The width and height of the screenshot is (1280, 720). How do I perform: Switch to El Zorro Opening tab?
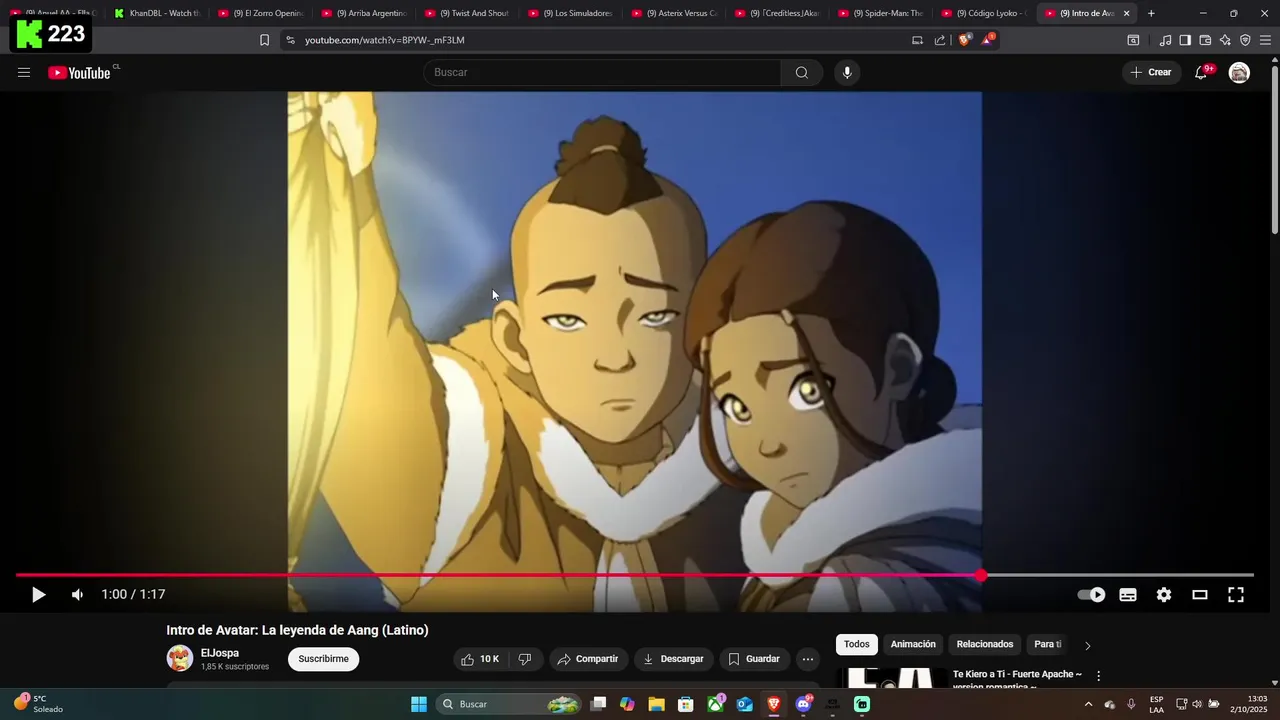click(x=260, y=13)
